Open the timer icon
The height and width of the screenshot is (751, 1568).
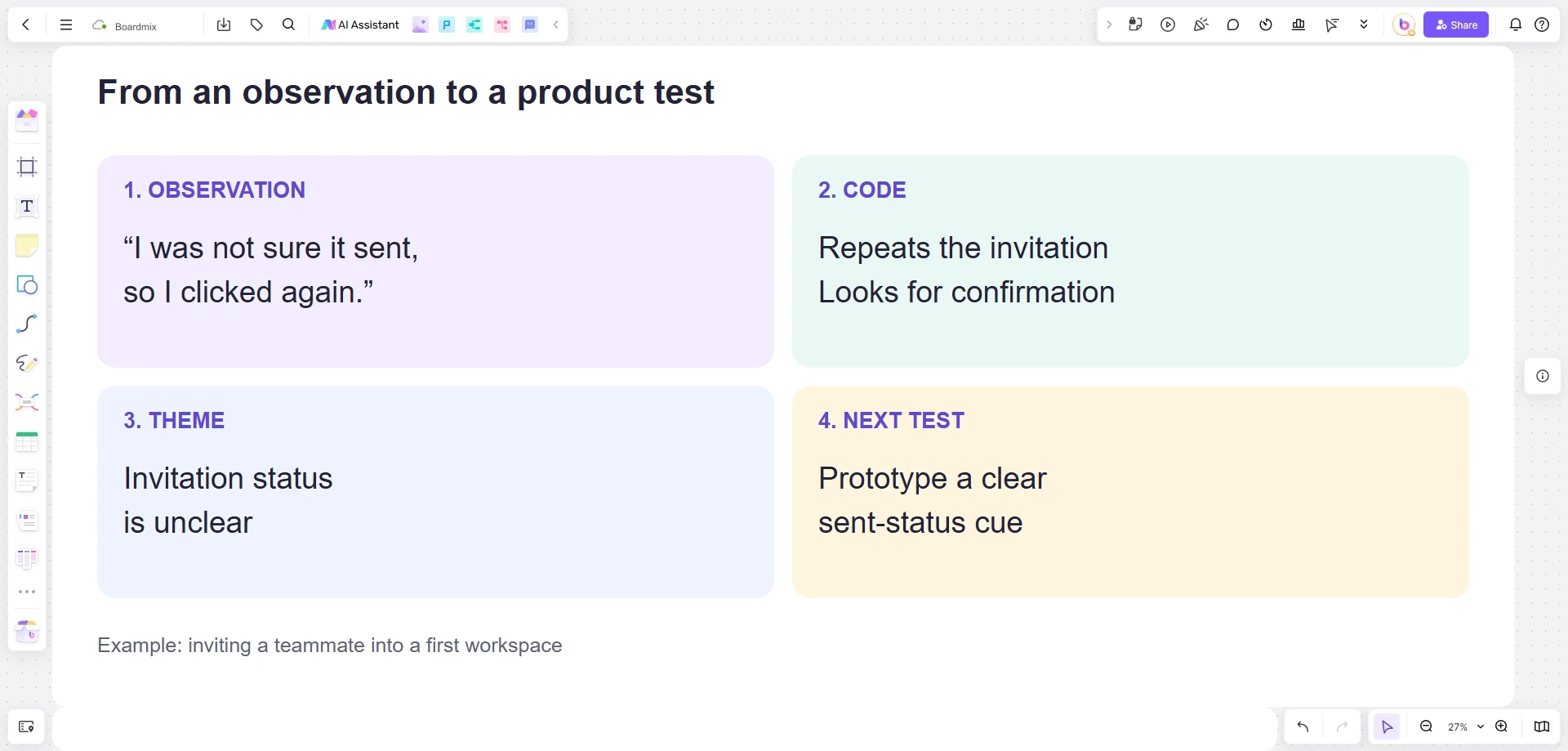point(1266,25)
